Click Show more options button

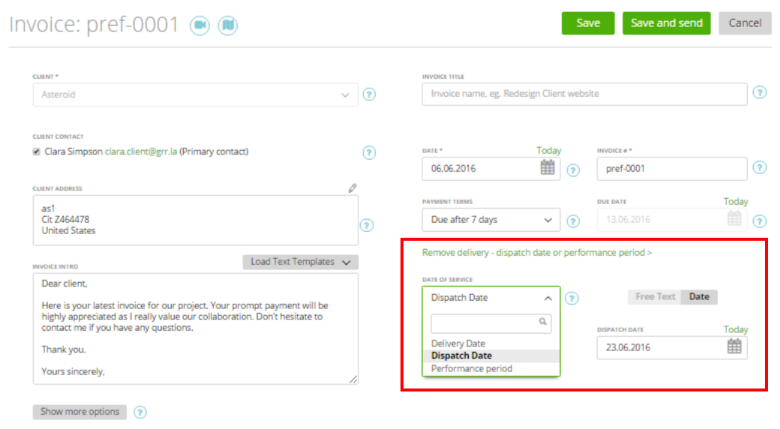[80, 412]
